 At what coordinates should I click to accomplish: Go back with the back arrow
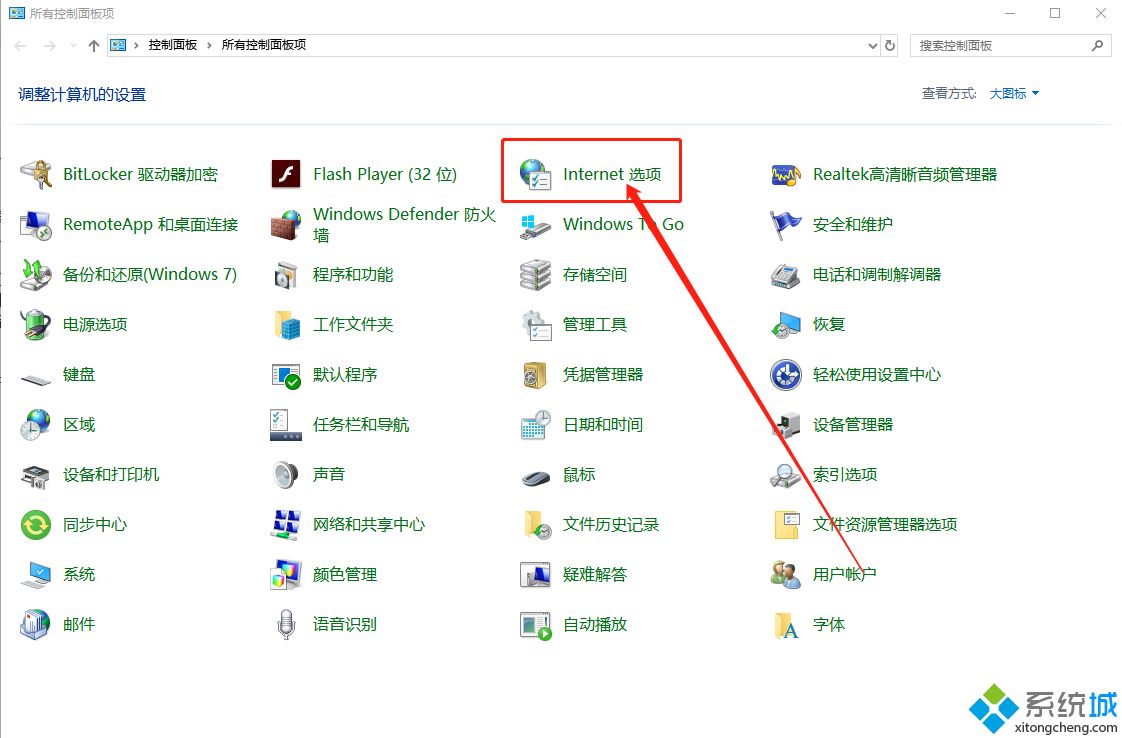pos(21,46)
